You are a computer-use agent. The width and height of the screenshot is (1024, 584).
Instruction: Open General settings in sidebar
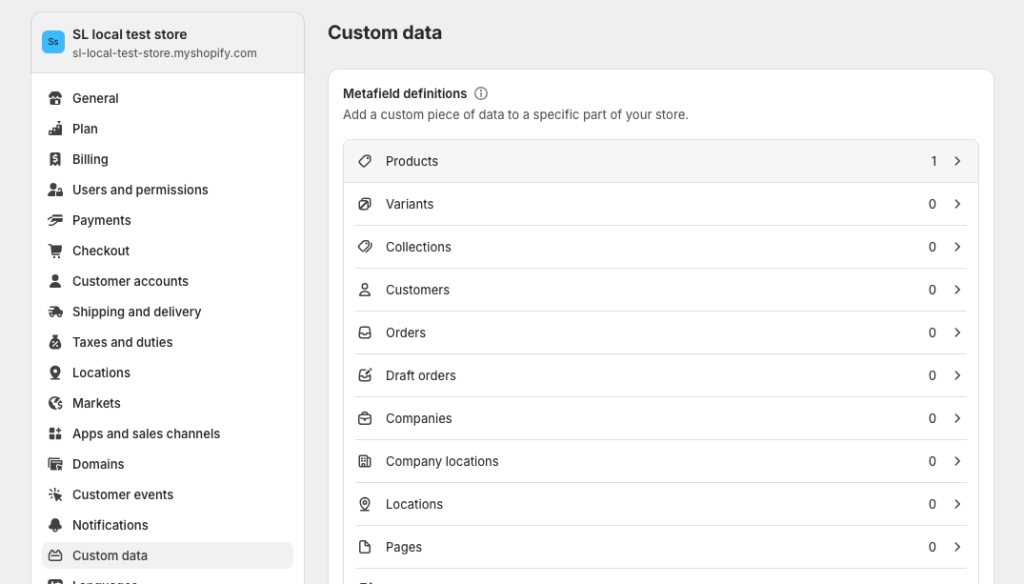95,98
